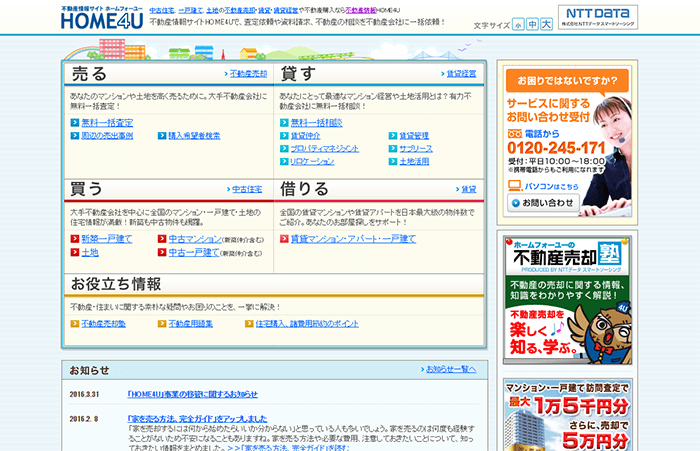
Task: Open the リロケーション link
Action: (312, 162)
